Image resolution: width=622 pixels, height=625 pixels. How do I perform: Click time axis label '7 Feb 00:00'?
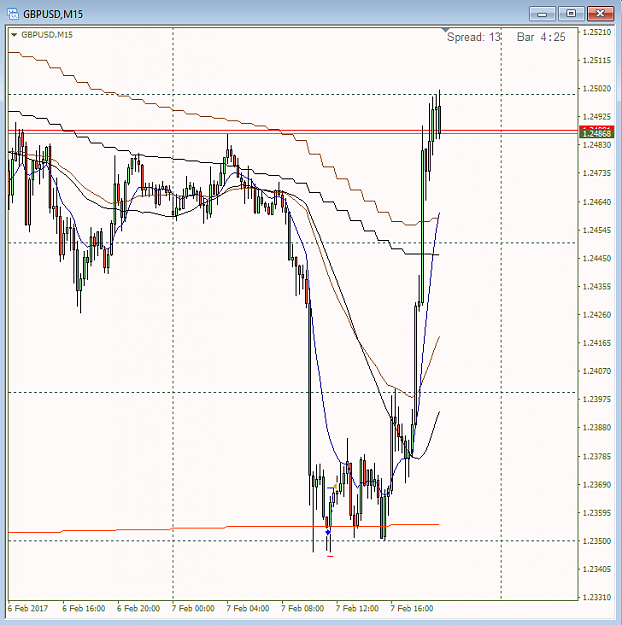193,609
